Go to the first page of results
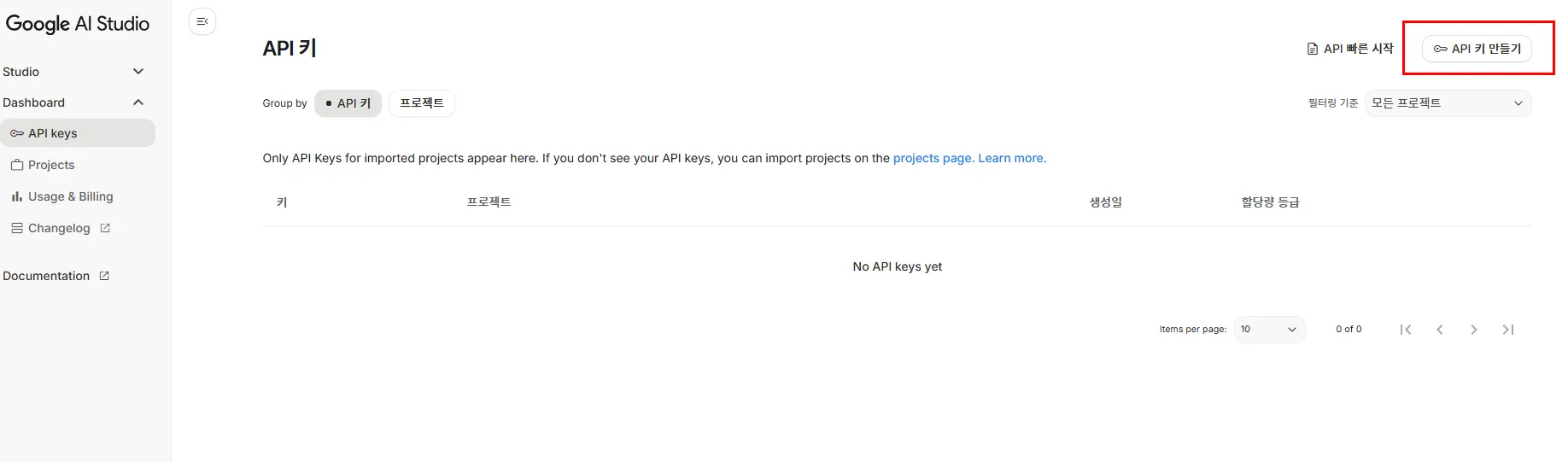The height and width of the screenshot is (462, 1568). (1406, 330)
